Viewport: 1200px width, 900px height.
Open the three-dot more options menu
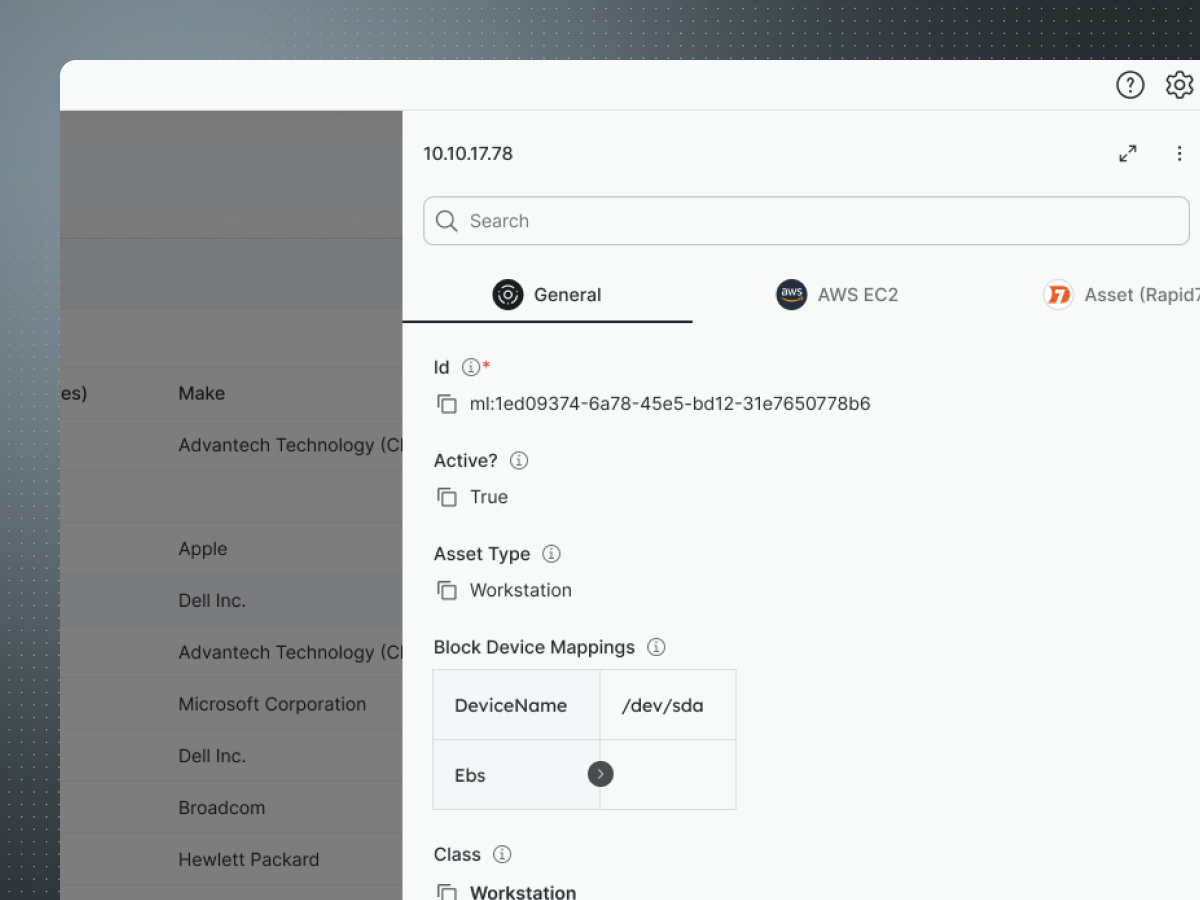coord(1180,154)
